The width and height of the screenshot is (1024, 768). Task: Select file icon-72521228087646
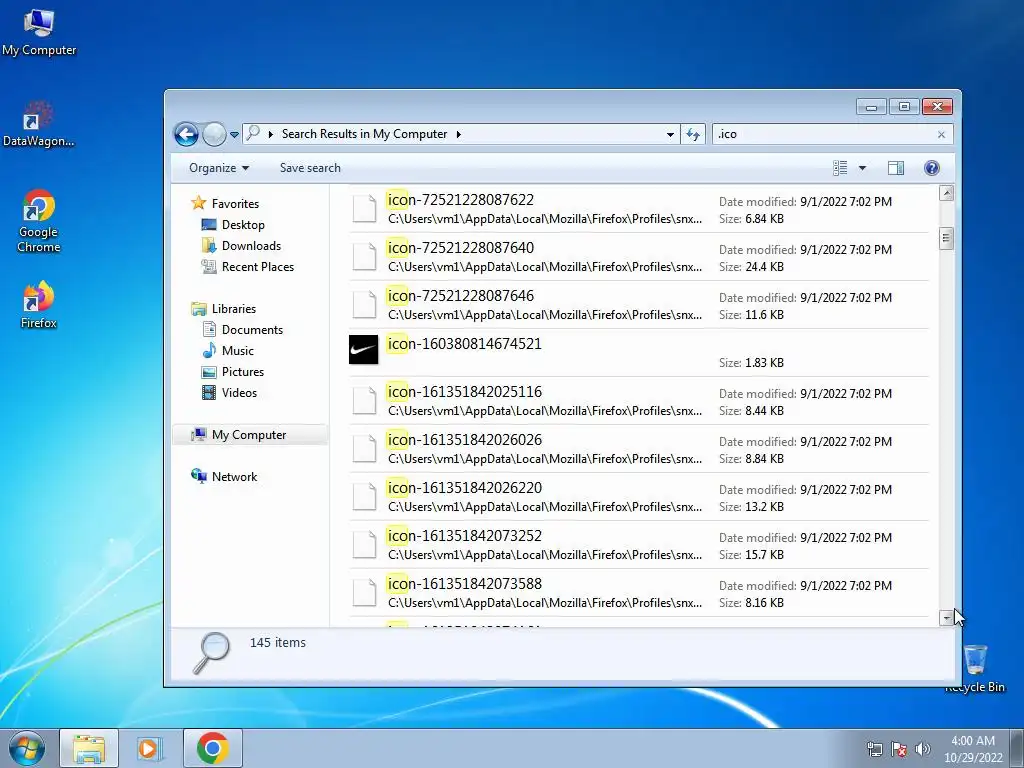(x=639, y=305)
